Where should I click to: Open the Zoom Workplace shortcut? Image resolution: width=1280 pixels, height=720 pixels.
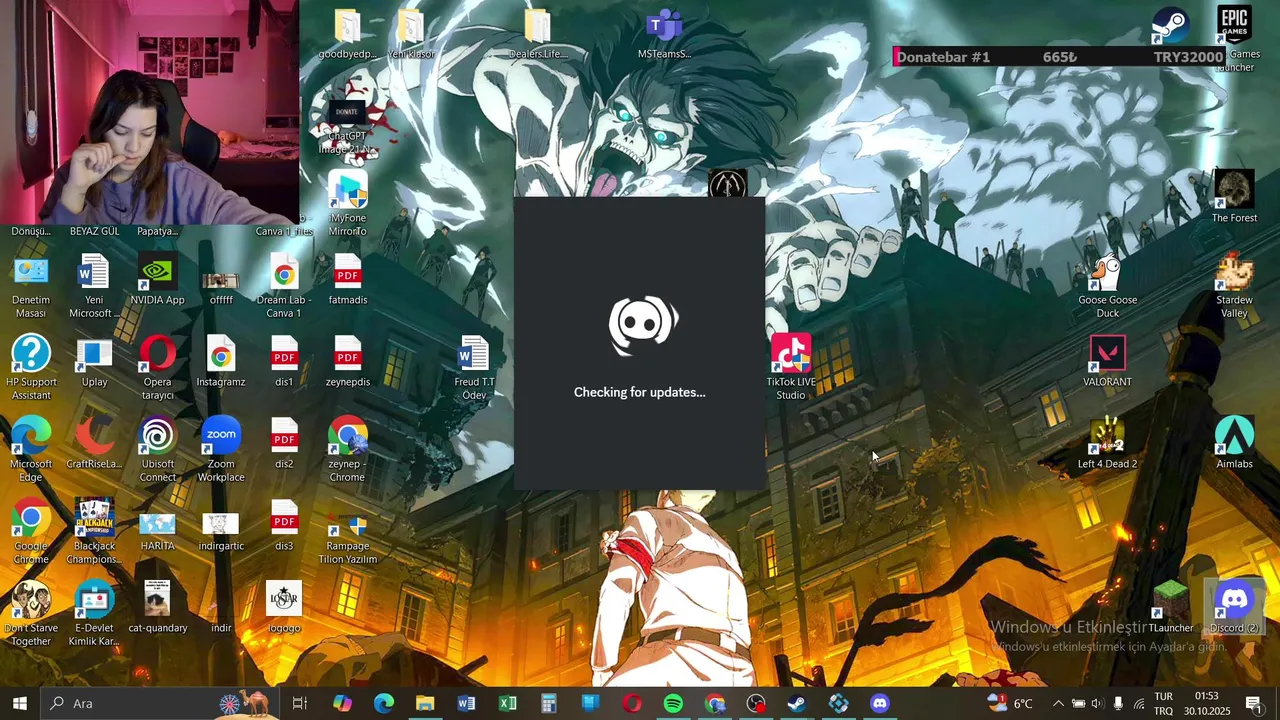221,450
